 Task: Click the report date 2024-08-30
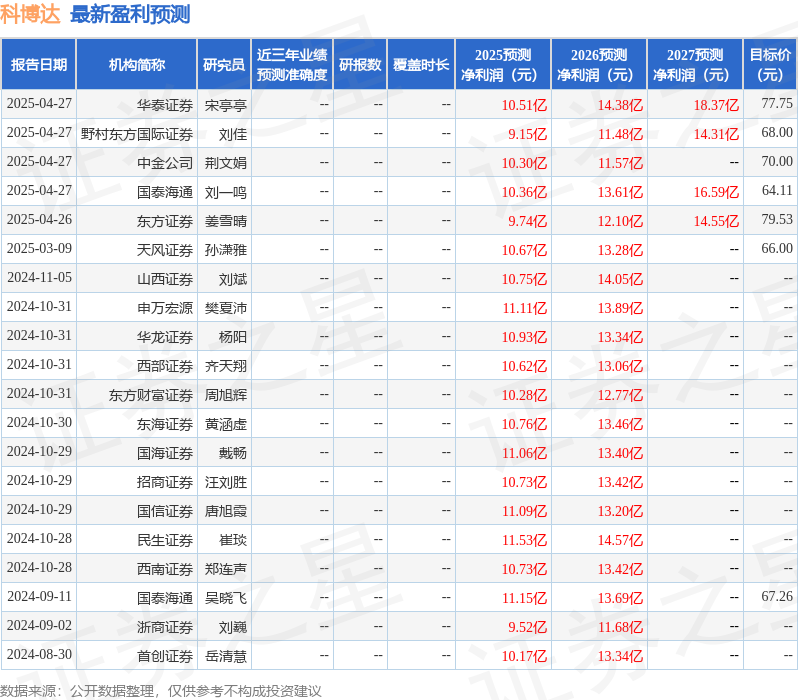tap(39, 655)
